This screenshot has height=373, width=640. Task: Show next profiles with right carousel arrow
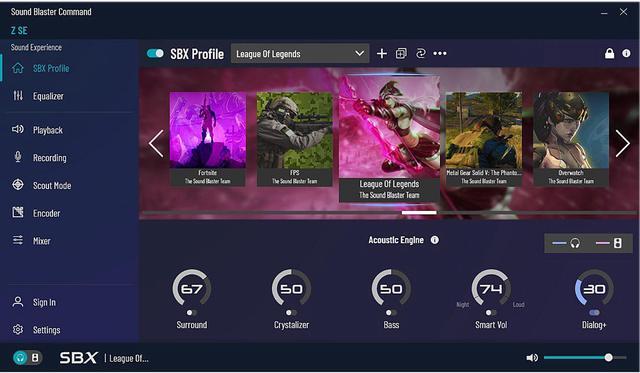pos(622,143)
